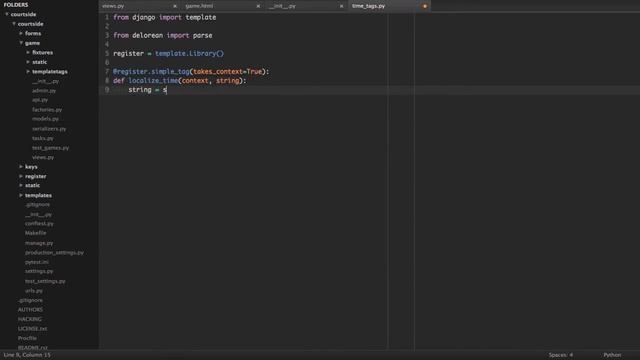
Task: Click the @register.simple_tag decorator line
Action: click(x=191, y=71)
